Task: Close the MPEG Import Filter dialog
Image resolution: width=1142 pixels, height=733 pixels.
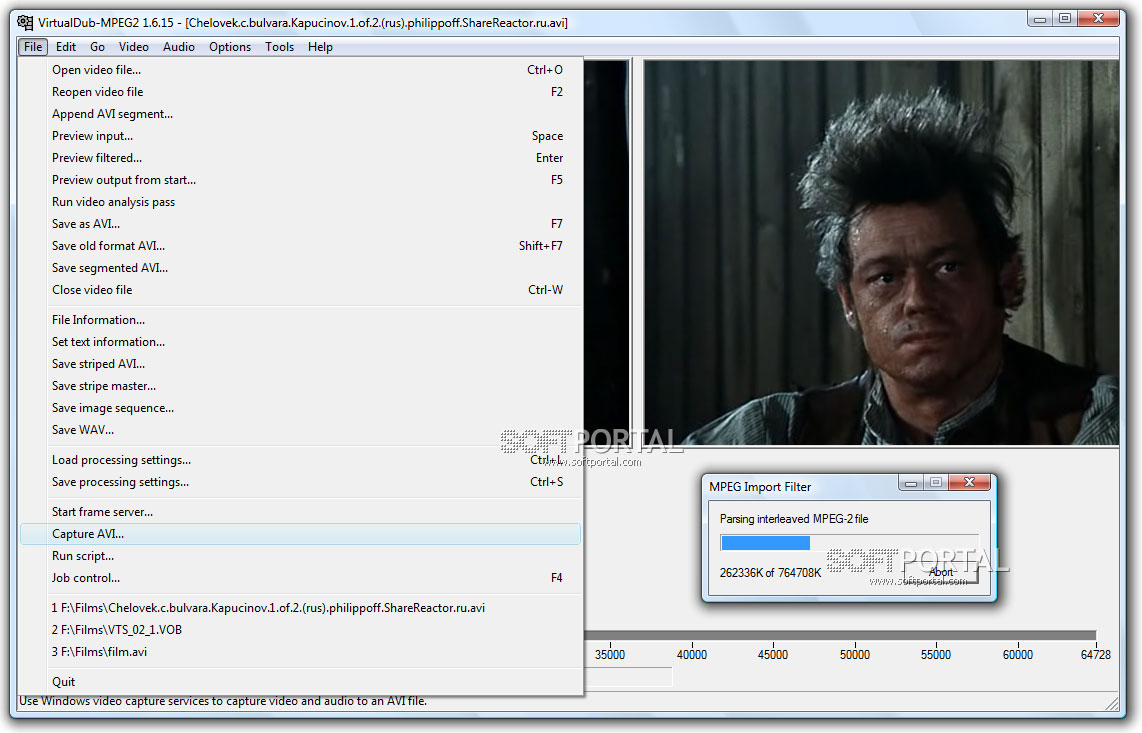Action: click(969, 482)
